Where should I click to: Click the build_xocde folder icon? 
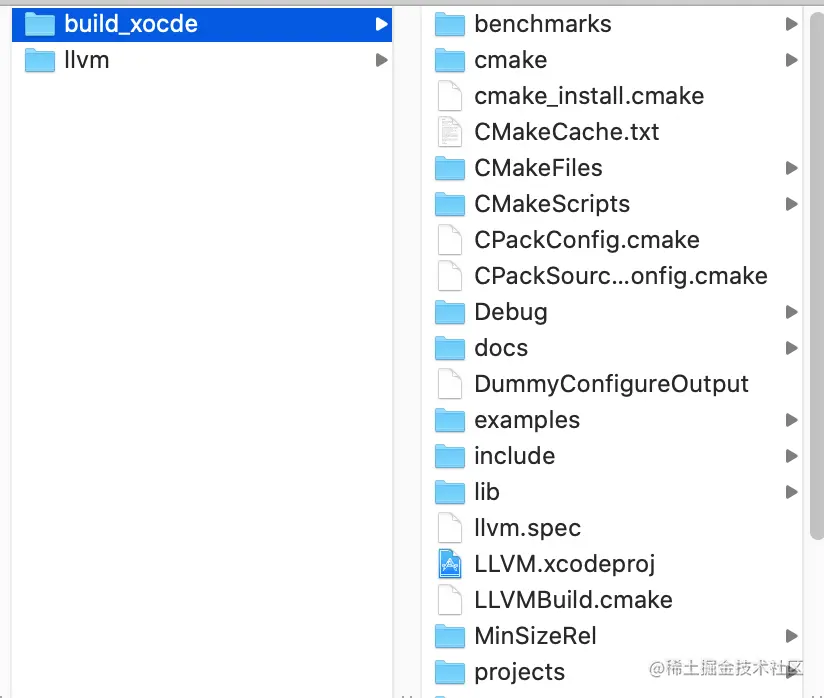click(40, 24)
